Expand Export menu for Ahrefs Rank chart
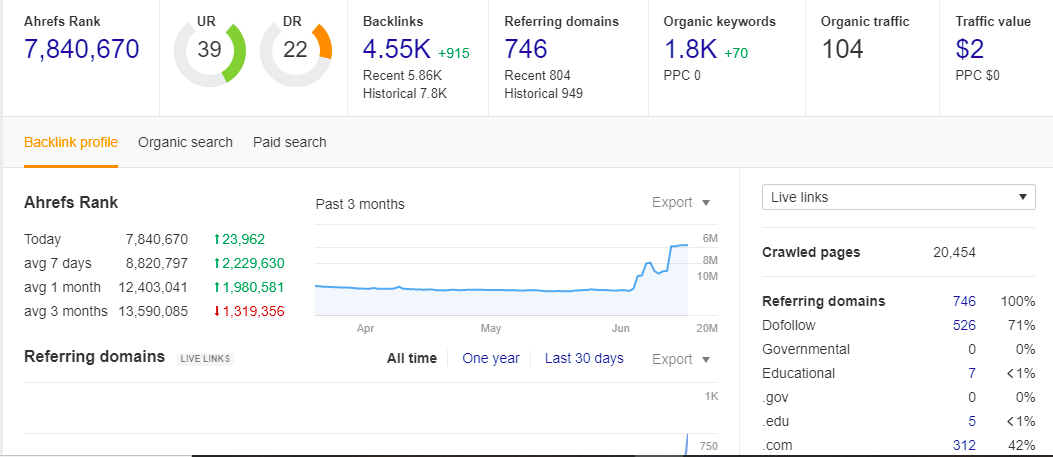 point(681,203)
